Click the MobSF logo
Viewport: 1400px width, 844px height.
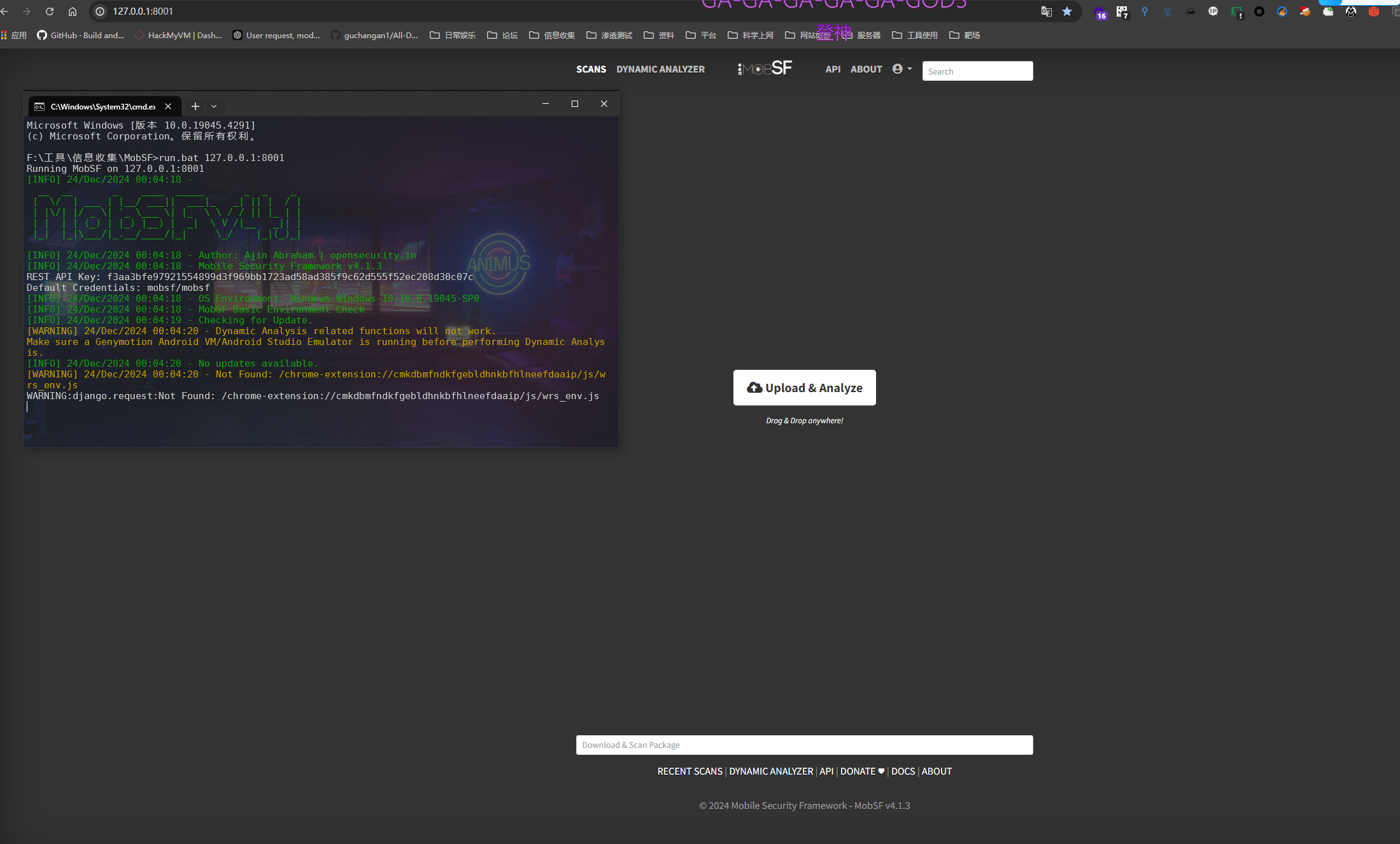pyautogui.click(x=765, y=69)
